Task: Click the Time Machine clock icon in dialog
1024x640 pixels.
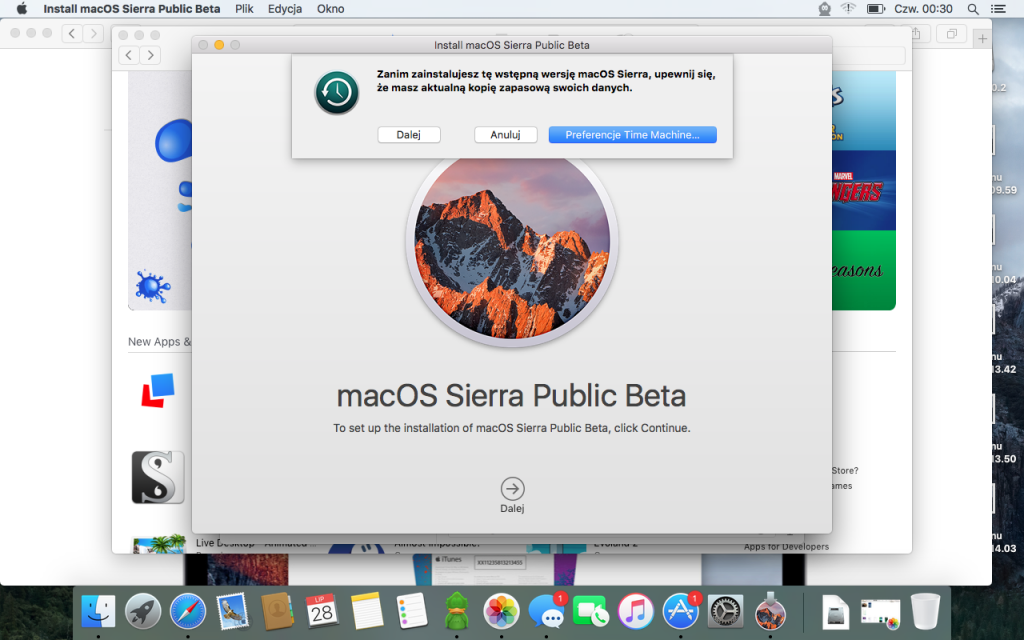Action: [337, 93]
